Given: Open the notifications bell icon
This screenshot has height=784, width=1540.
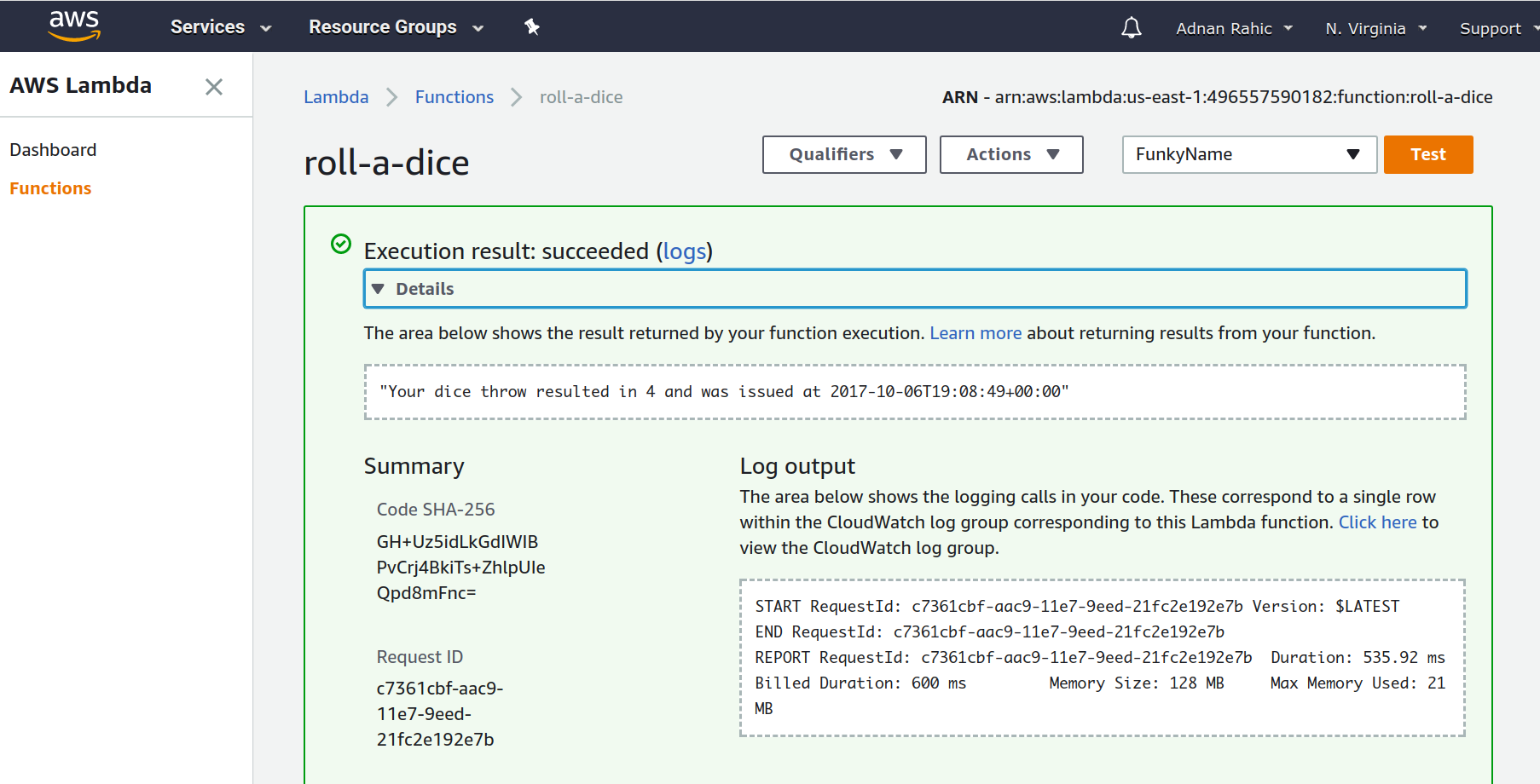Looking at the screenshot, I should click(x=1131, y=28).
